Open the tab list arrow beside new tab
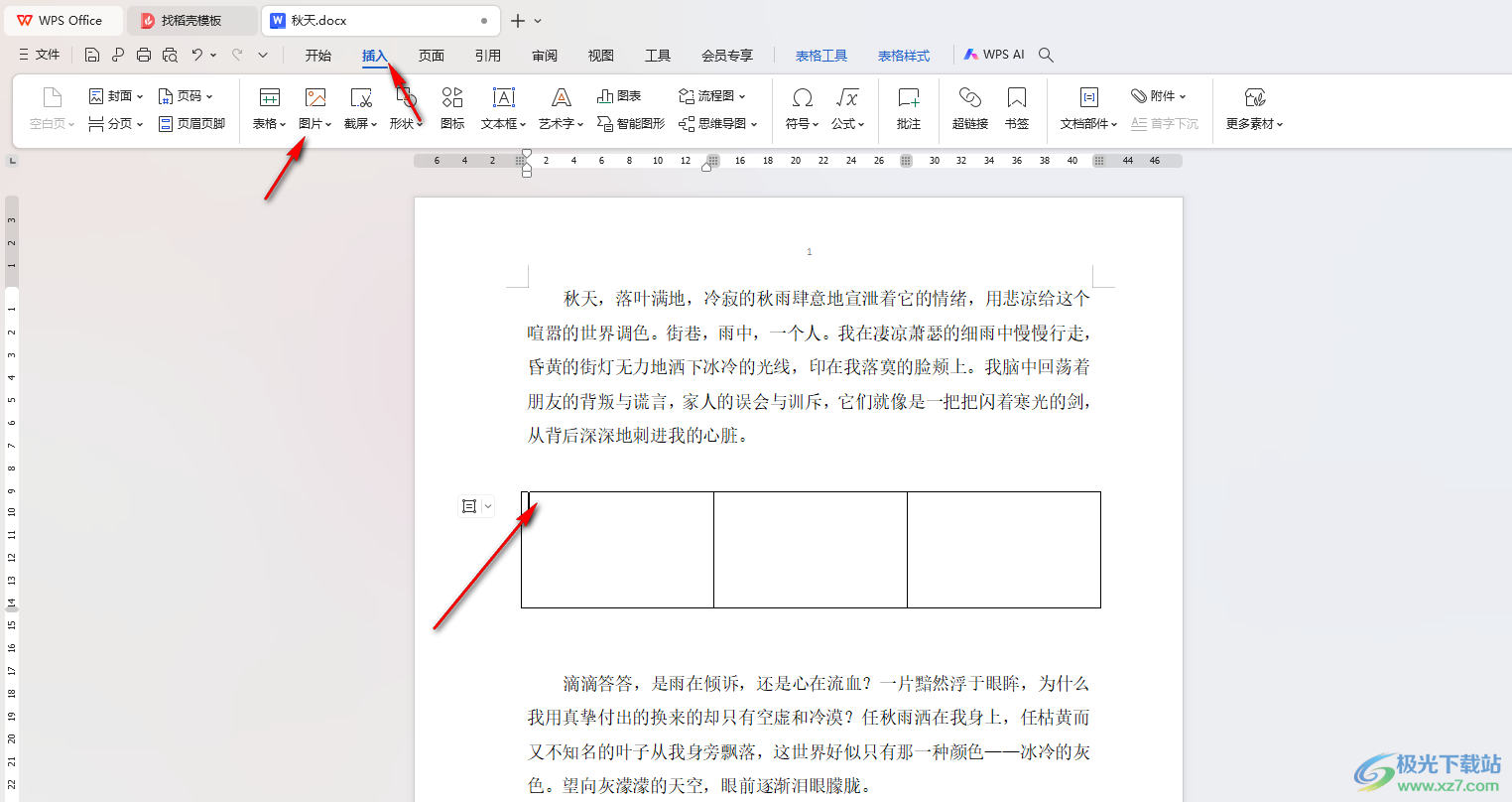The image size is (1512, 802). [538, 20]
